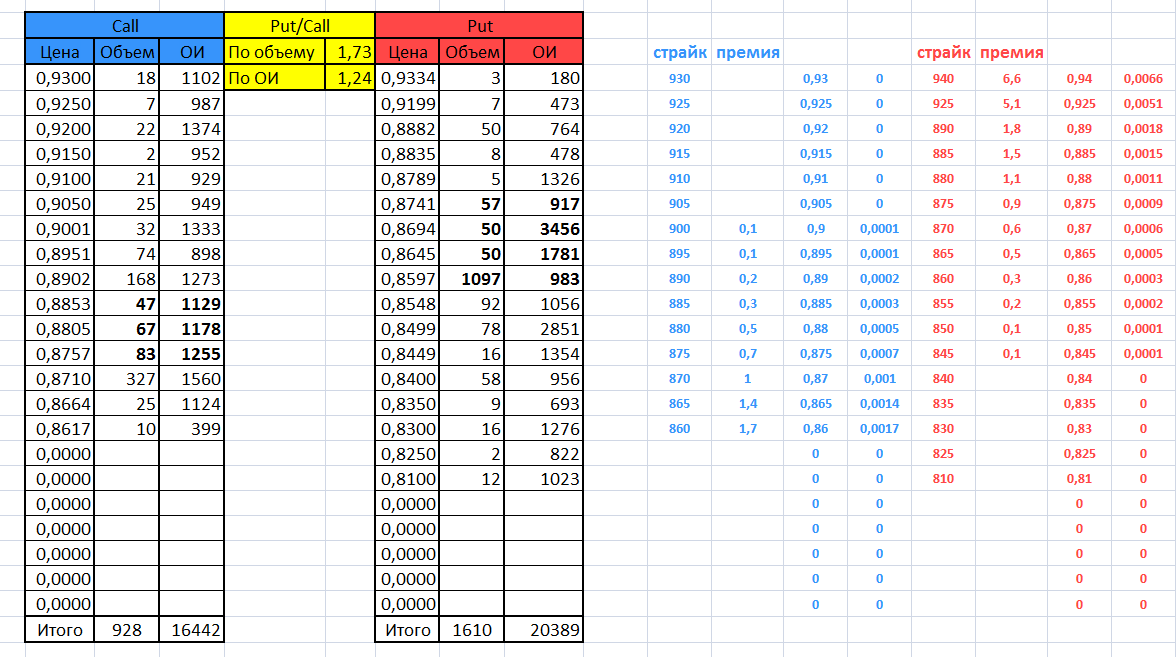Click the red 'премия' column header
Image resolution: width=1176 pixels, height=657 pixels.
coord(1012,52)
